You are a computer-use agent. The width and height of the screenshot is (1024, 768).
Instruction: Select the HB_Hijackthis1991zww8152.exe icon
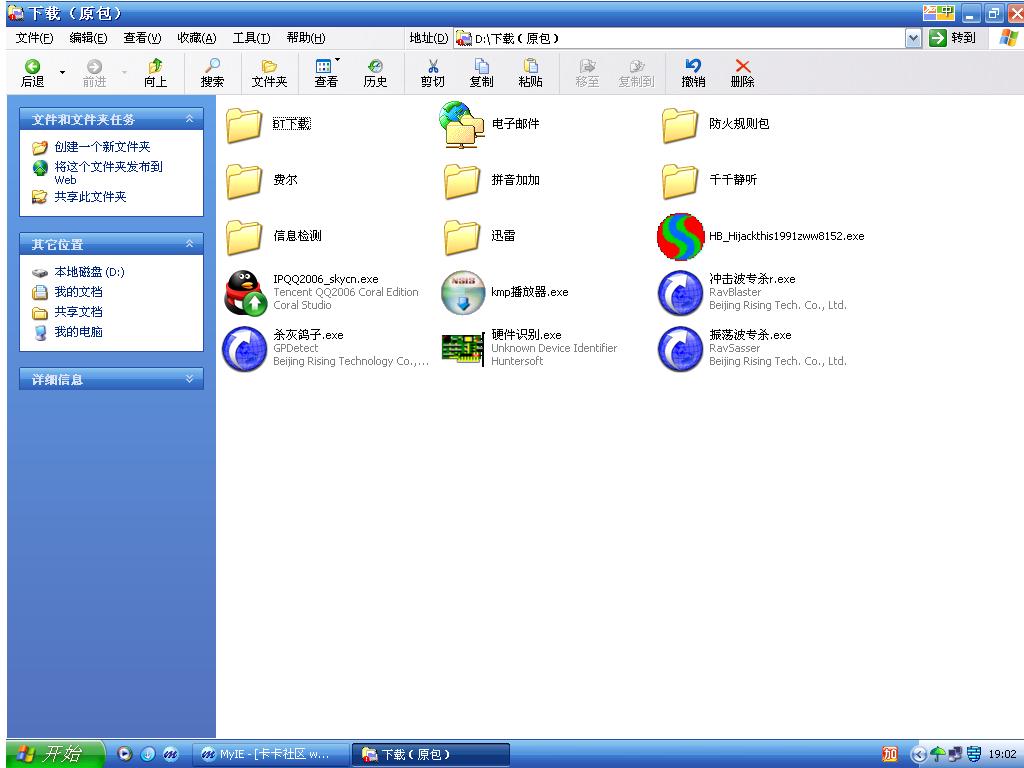coord(680,237)
